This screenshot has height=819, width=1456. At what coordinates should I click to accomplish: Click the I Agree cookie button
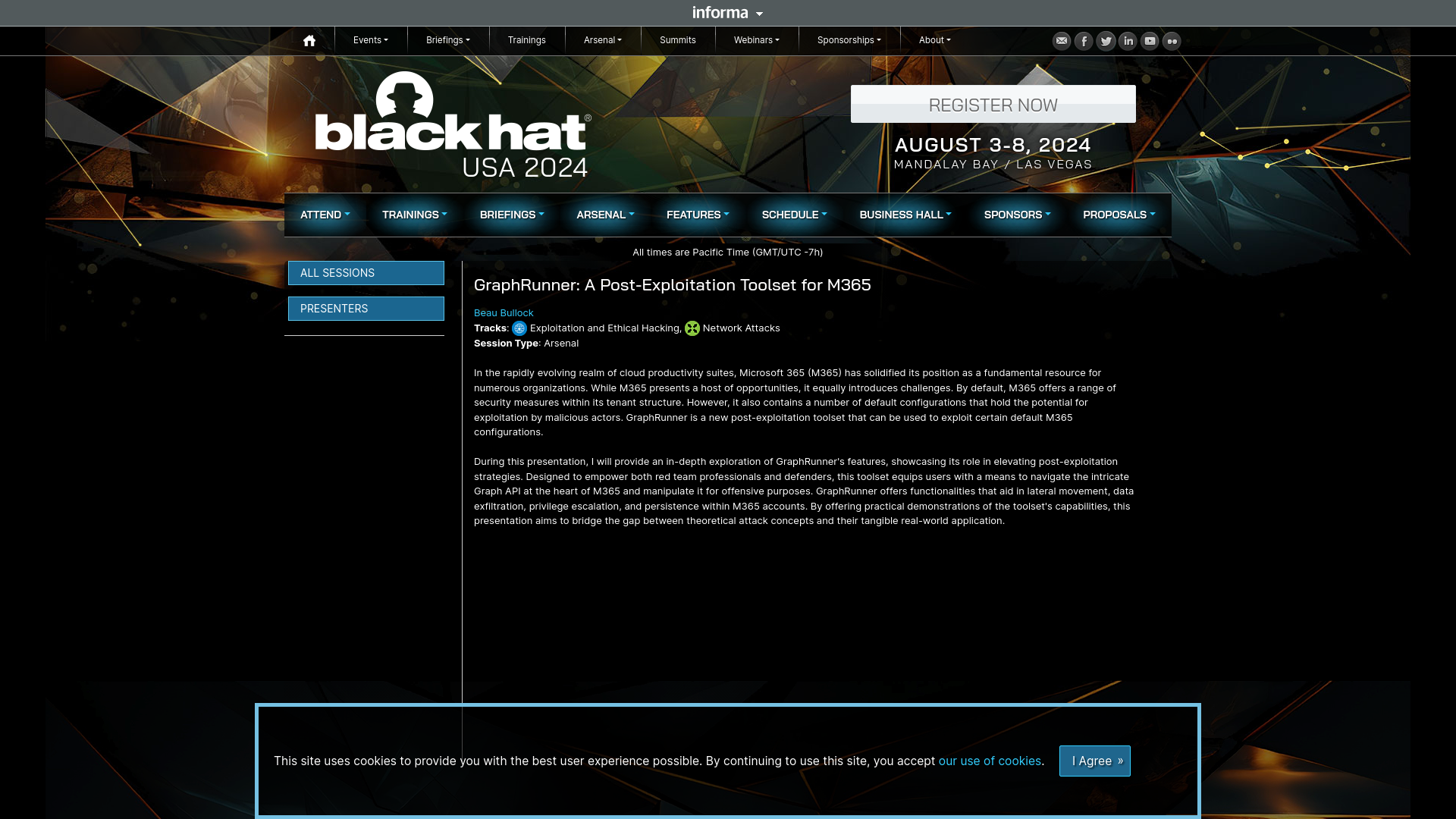1095,761
